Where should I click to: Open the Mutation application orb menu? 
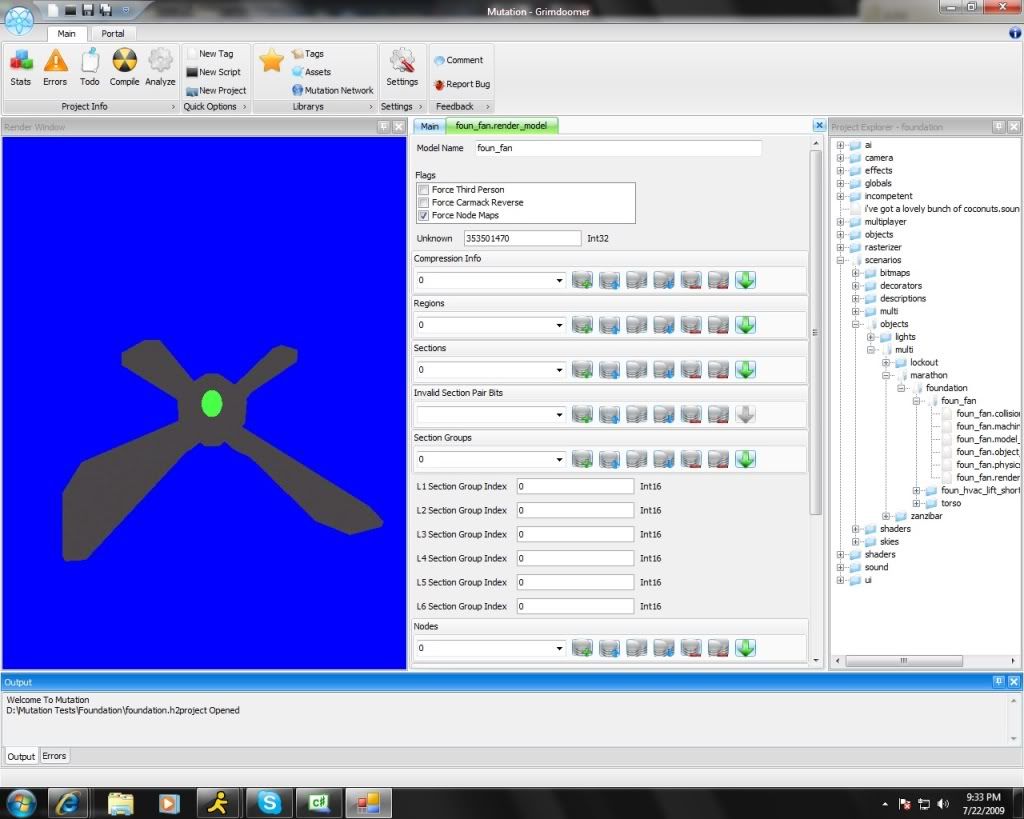tap(19, 20)
